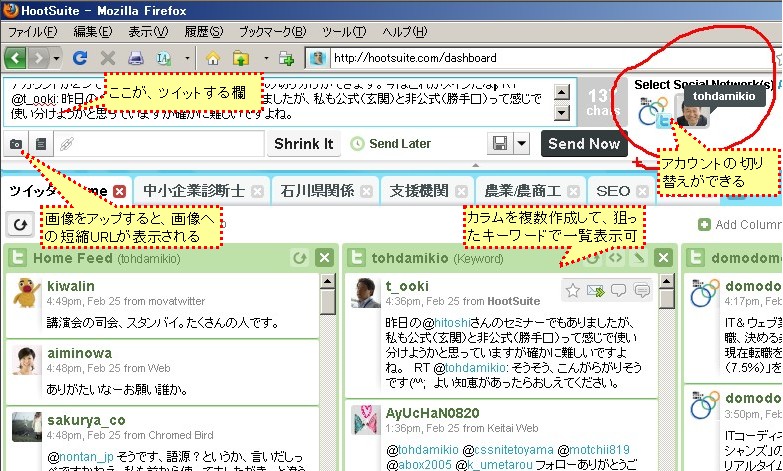Click the chain link icon in the URL shrink box
This screenshot has height=471, width=783.
point(67,144)
